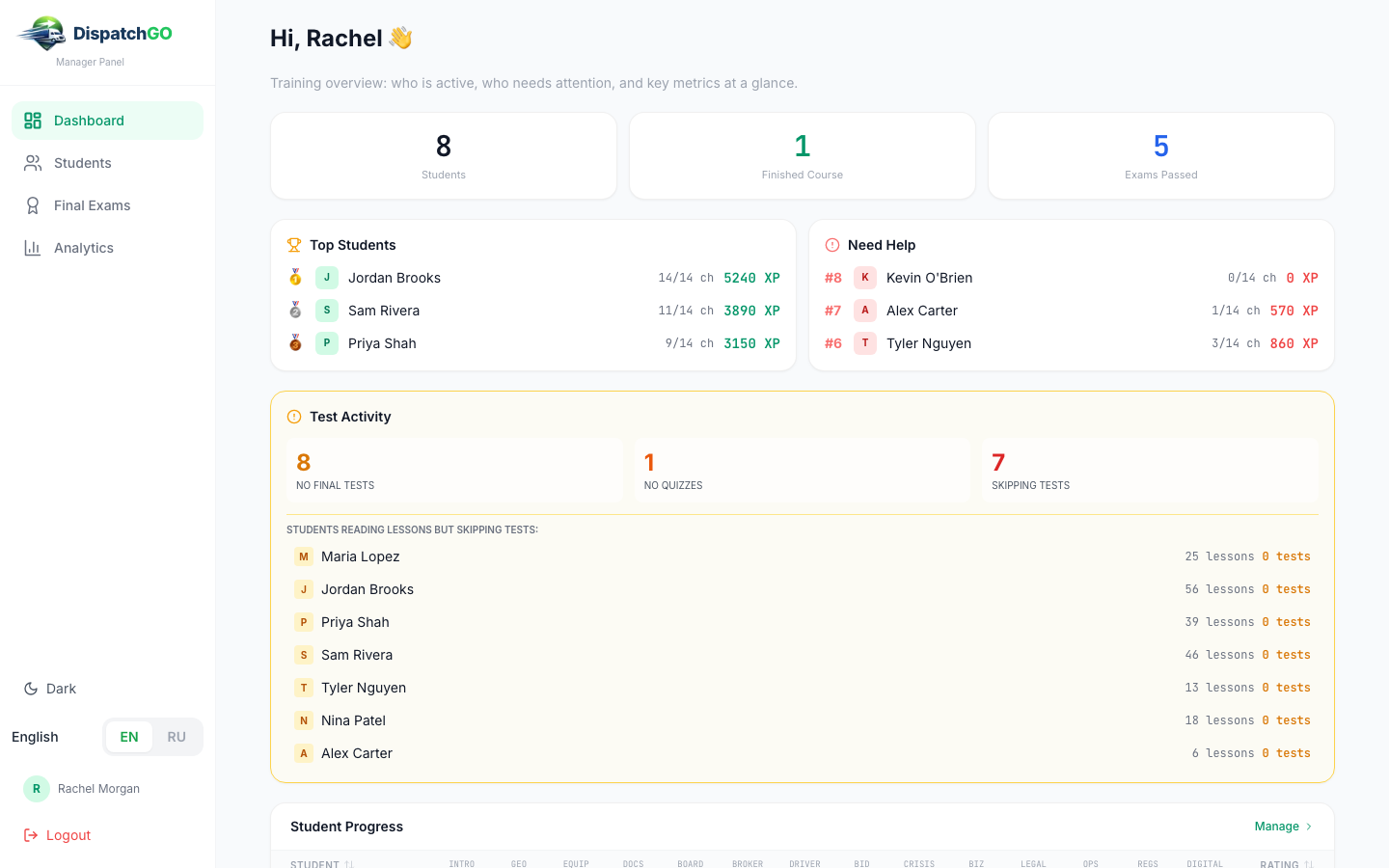
Task: Switch language to RU
Action: (x=177, y=737)
